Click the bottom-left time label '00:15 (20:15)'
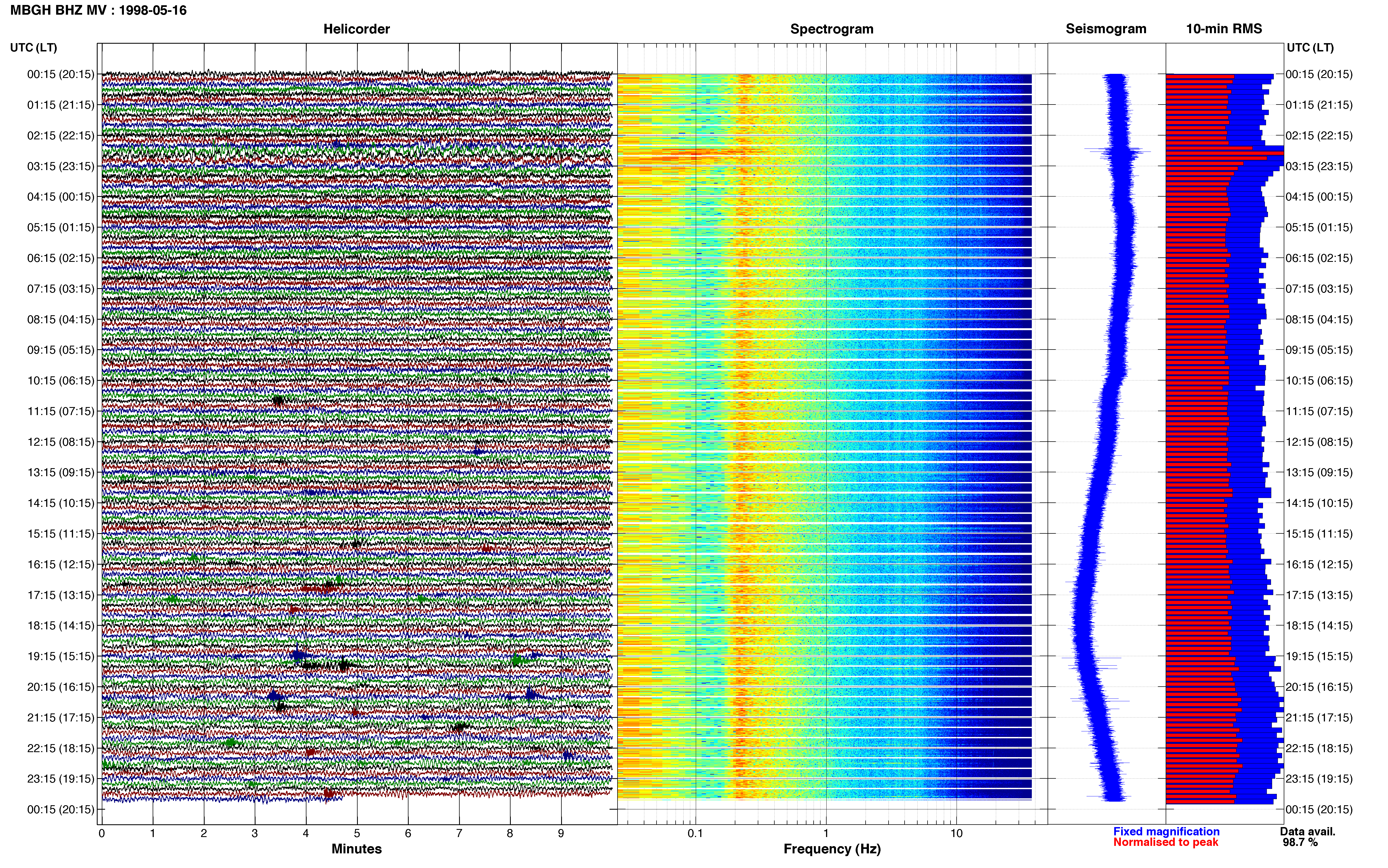 pos(61,809)
